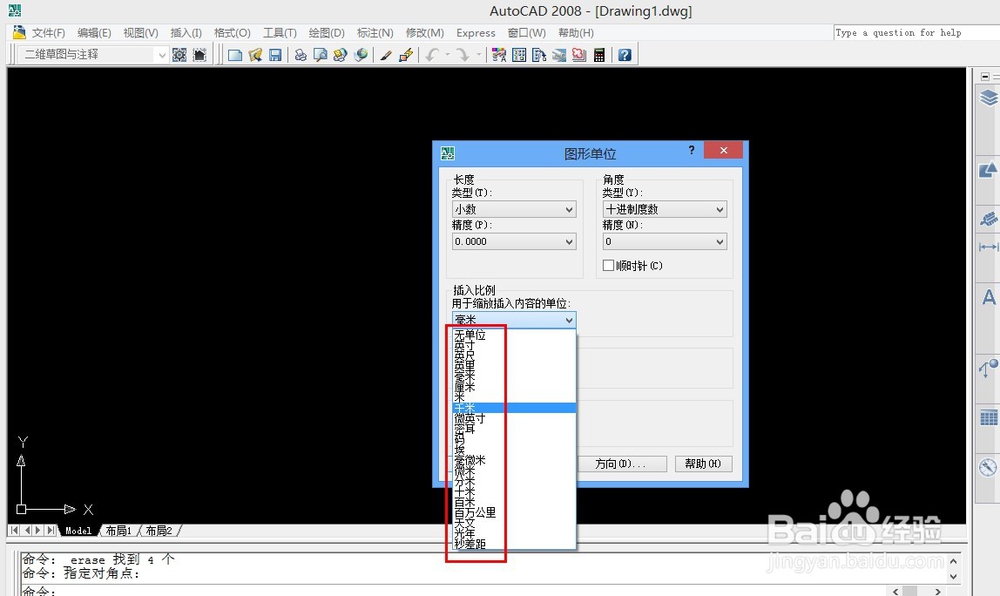Image resolution: width=1000 pixels, height=596 pixels.
Task: Open the 标注(N) menu
Action: coord(375,33)
